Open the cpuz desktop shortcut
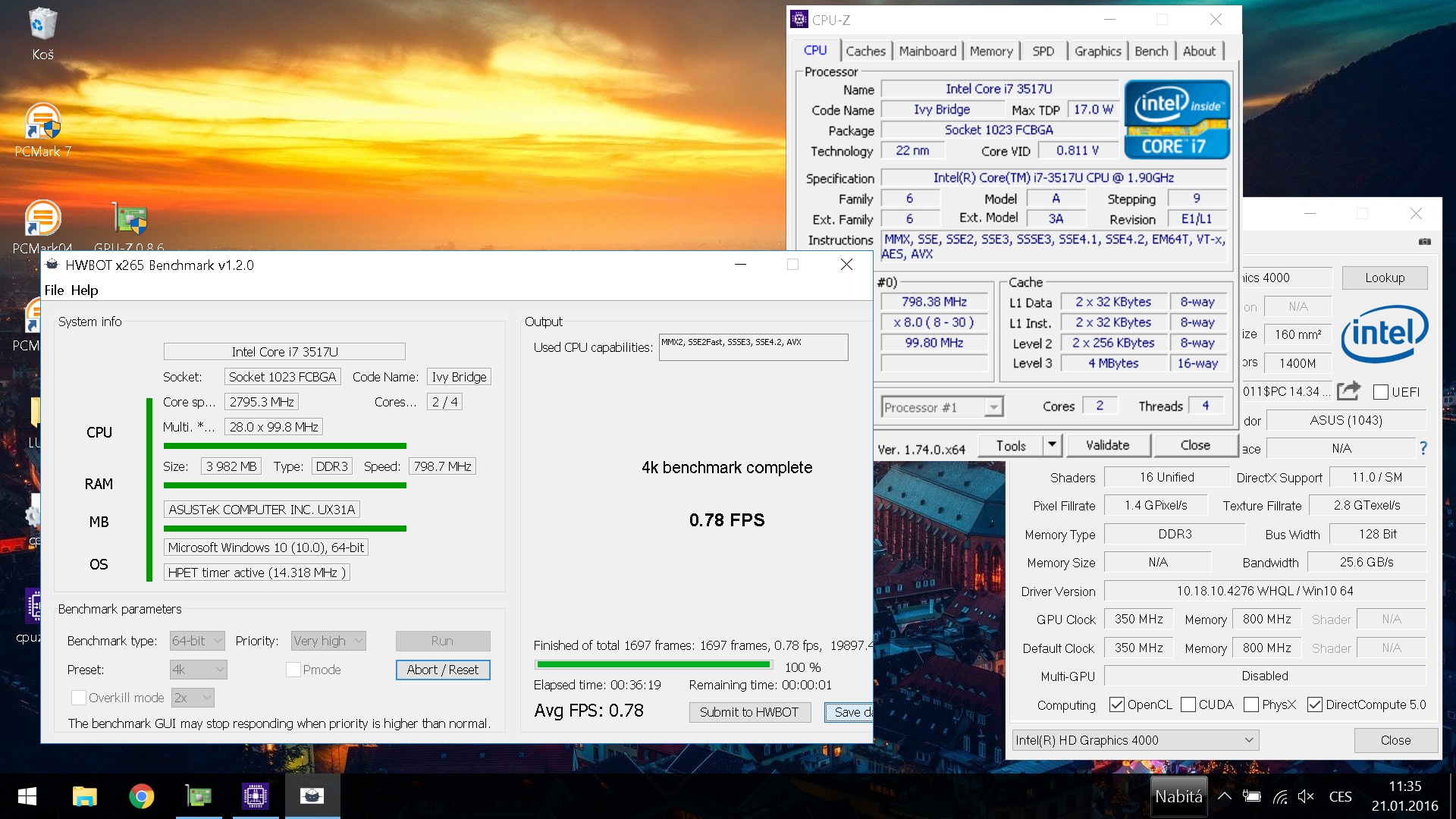 coord(32,616)
